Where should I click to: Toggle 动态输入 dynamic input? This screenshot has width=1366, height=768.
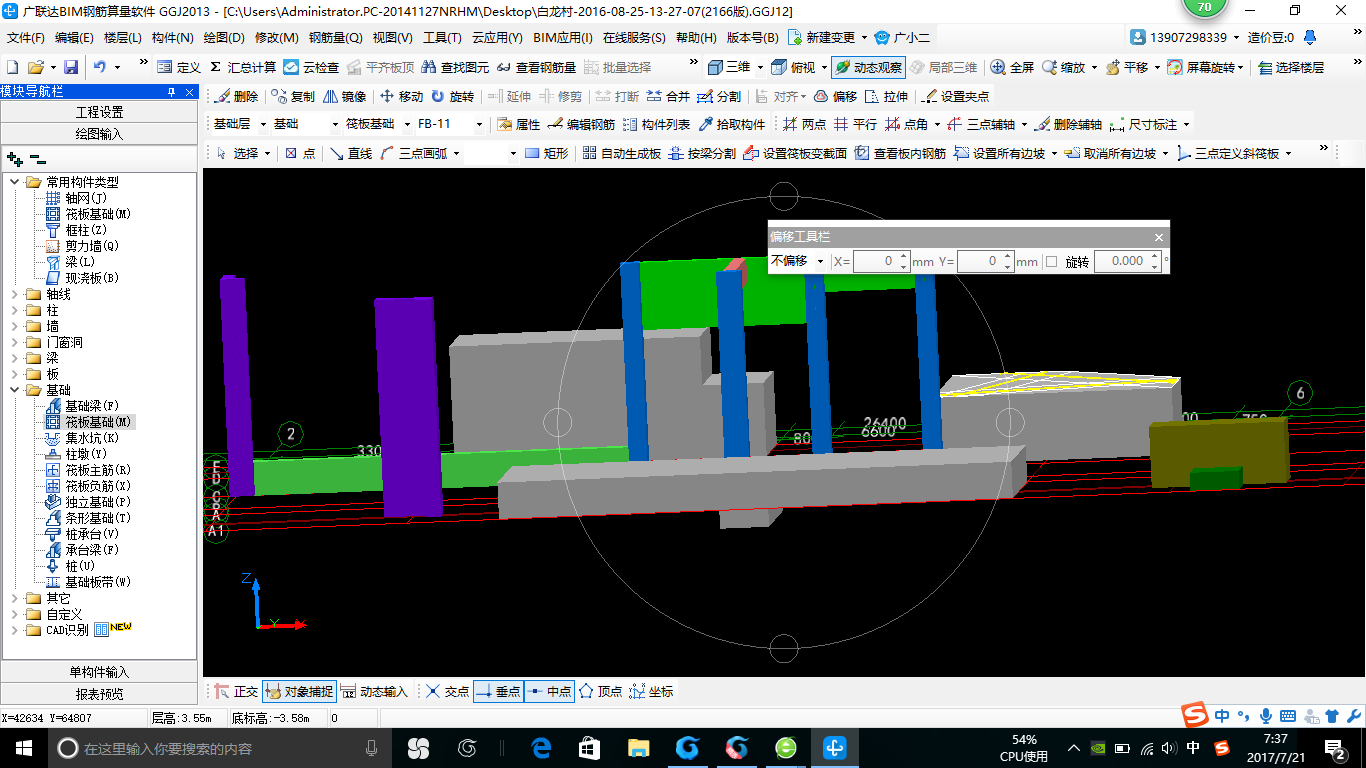pos(374,691)
